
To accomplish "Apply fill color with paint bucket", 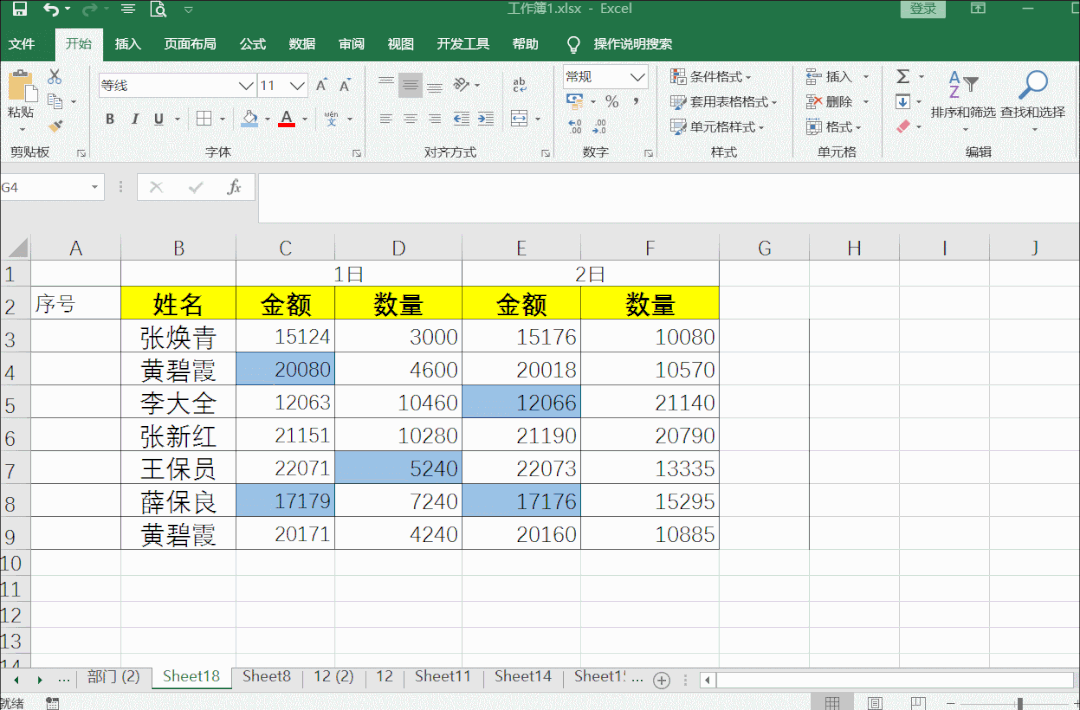I will (x=250, y=118).
